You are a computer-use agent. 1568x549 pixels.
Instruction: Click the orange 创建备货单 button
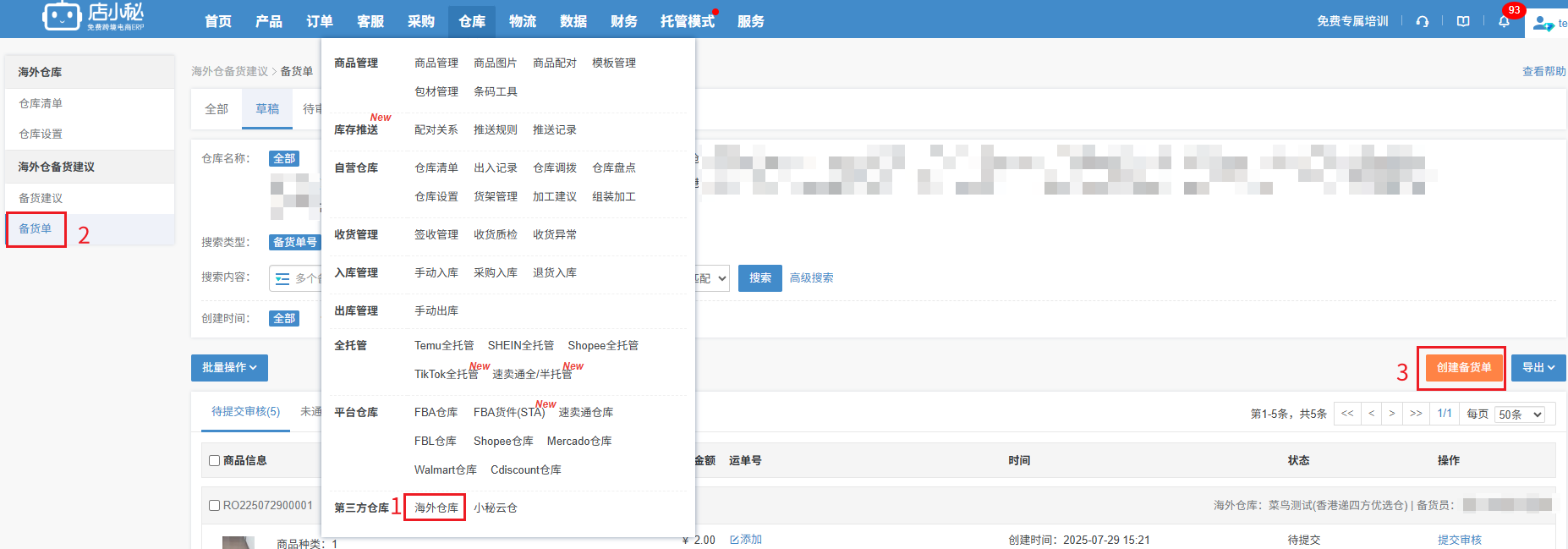pos(1464,367)
